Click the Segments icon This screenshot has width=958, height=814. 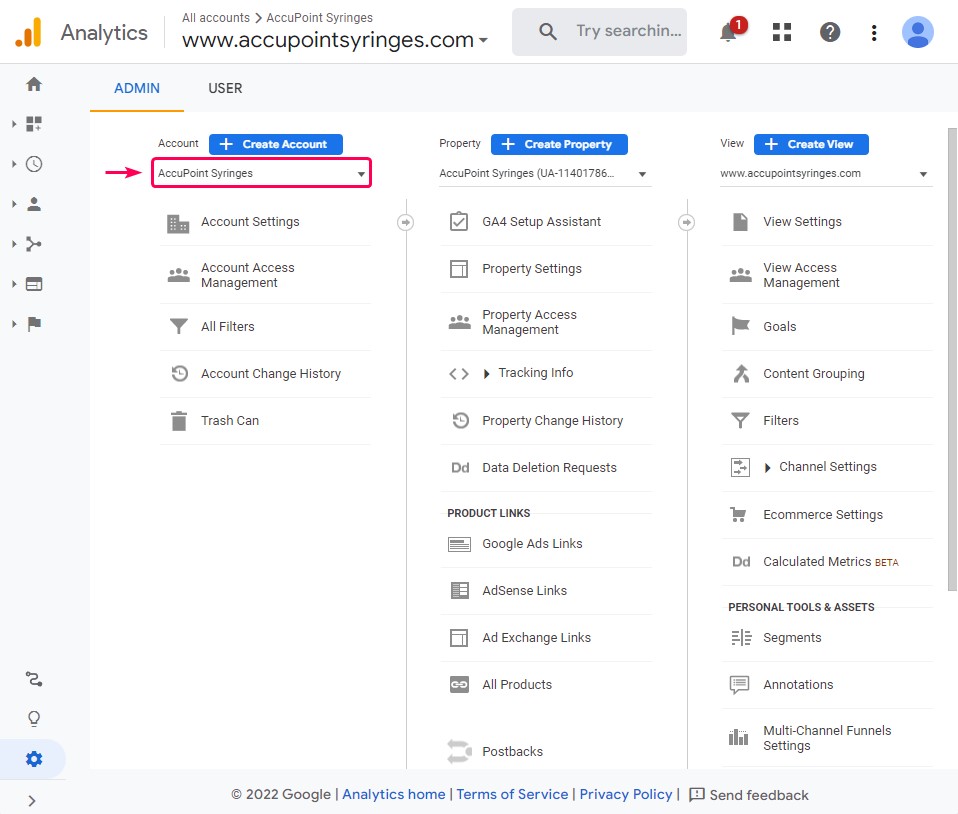[x=741, y=637]
